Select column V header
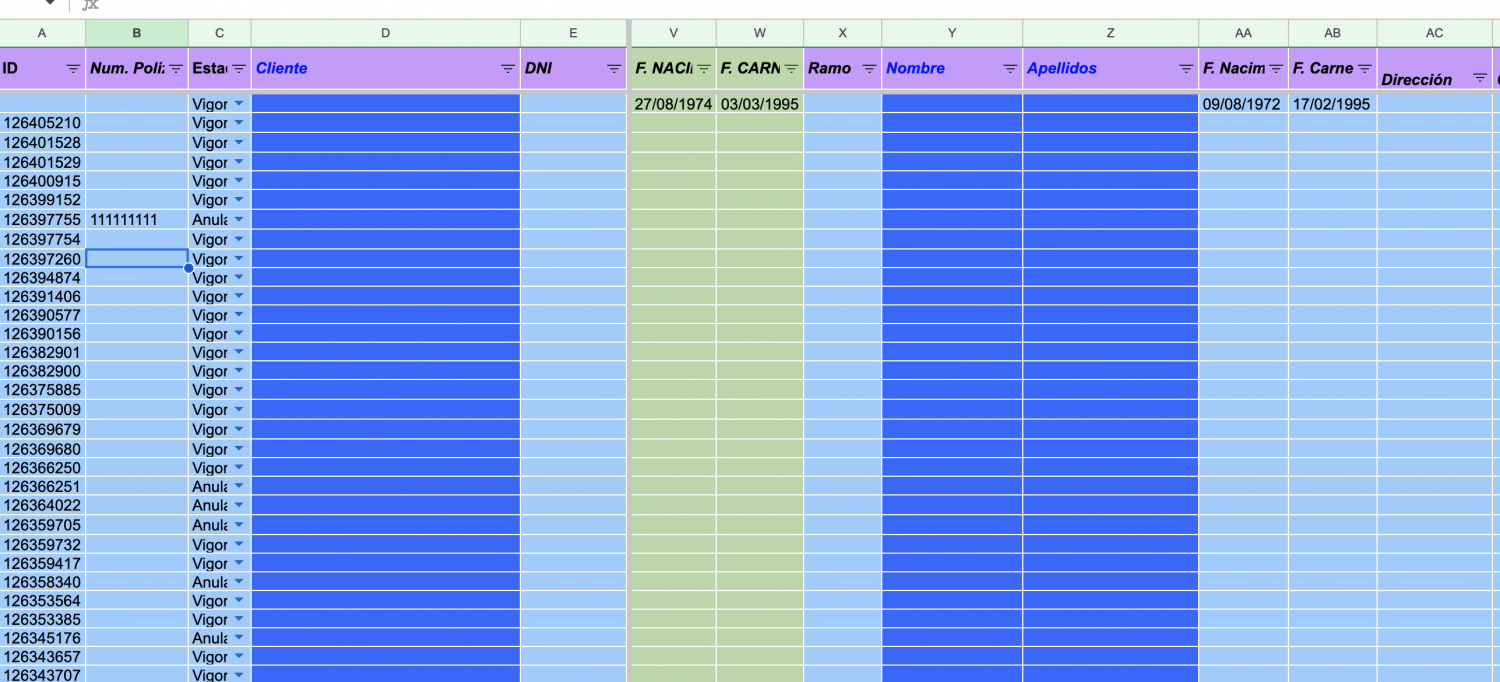 [x=673, y=33]
